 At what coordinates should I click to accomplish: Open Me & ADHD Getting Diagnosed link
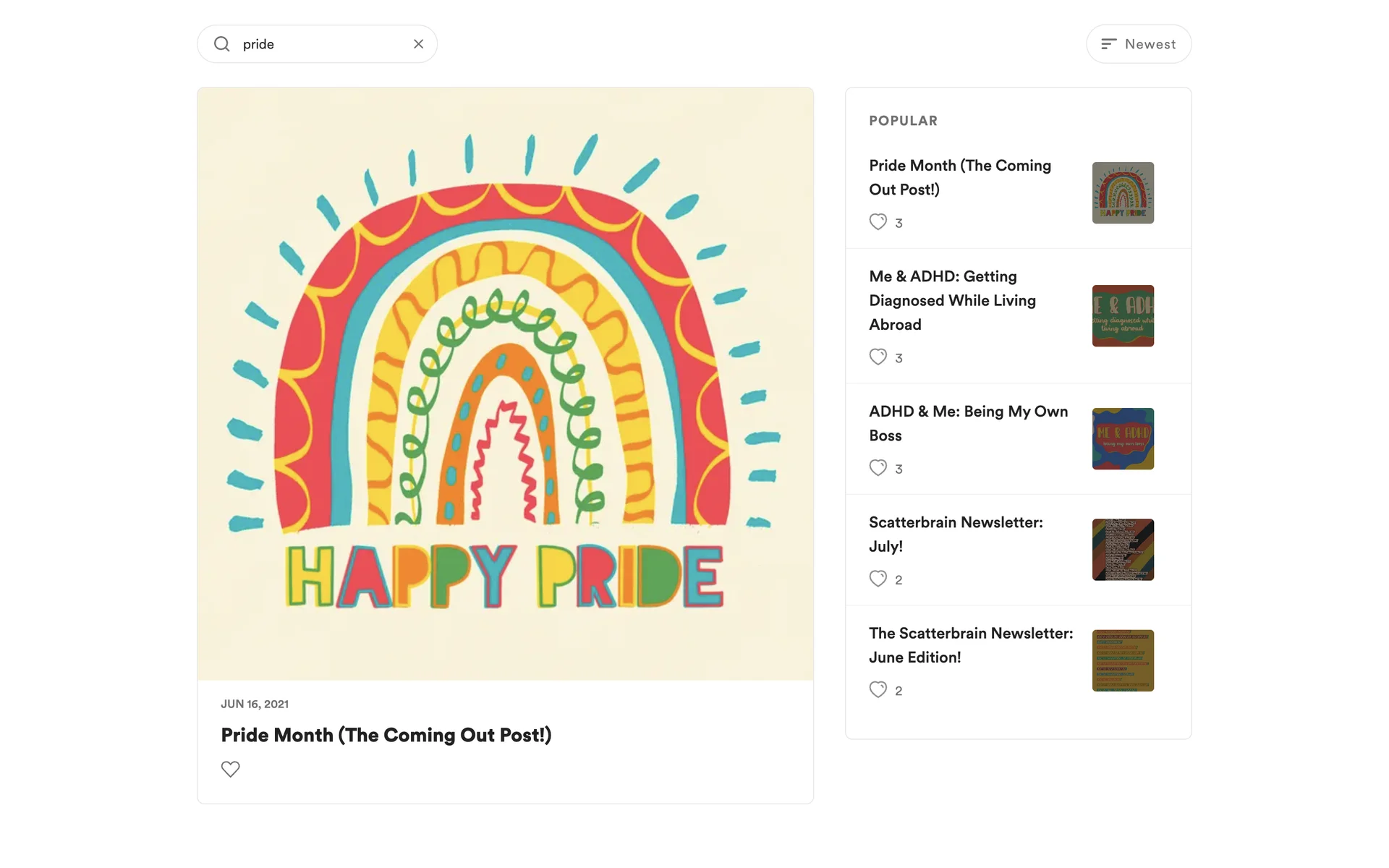click(952, 300)
